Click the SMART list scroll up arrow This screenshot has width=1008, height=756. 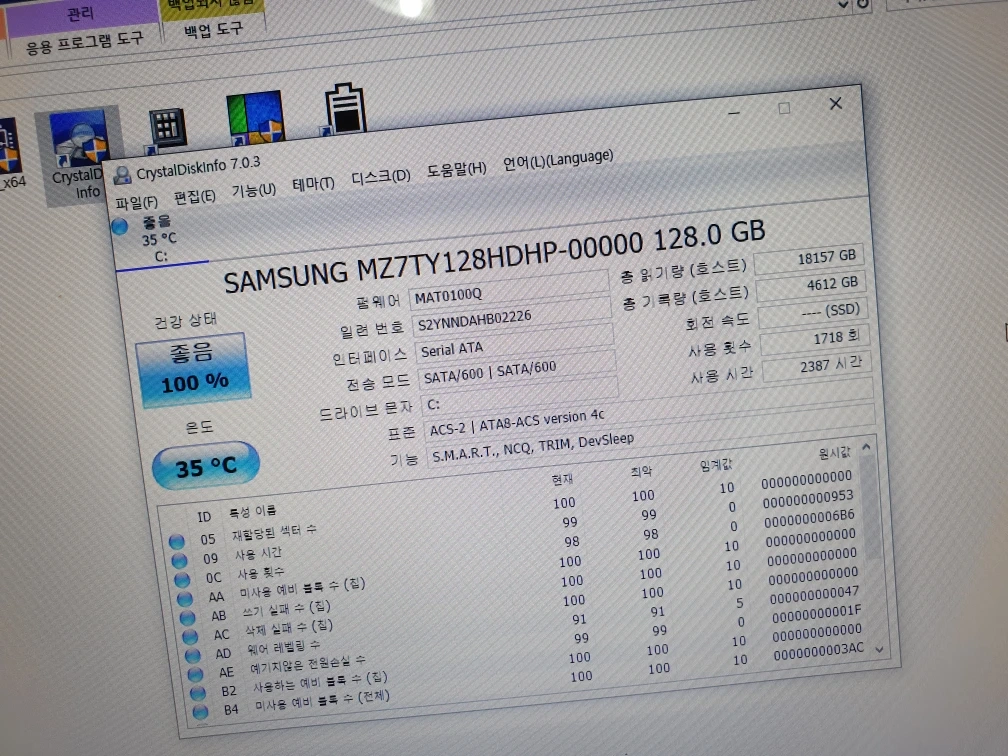coord(866,447)
